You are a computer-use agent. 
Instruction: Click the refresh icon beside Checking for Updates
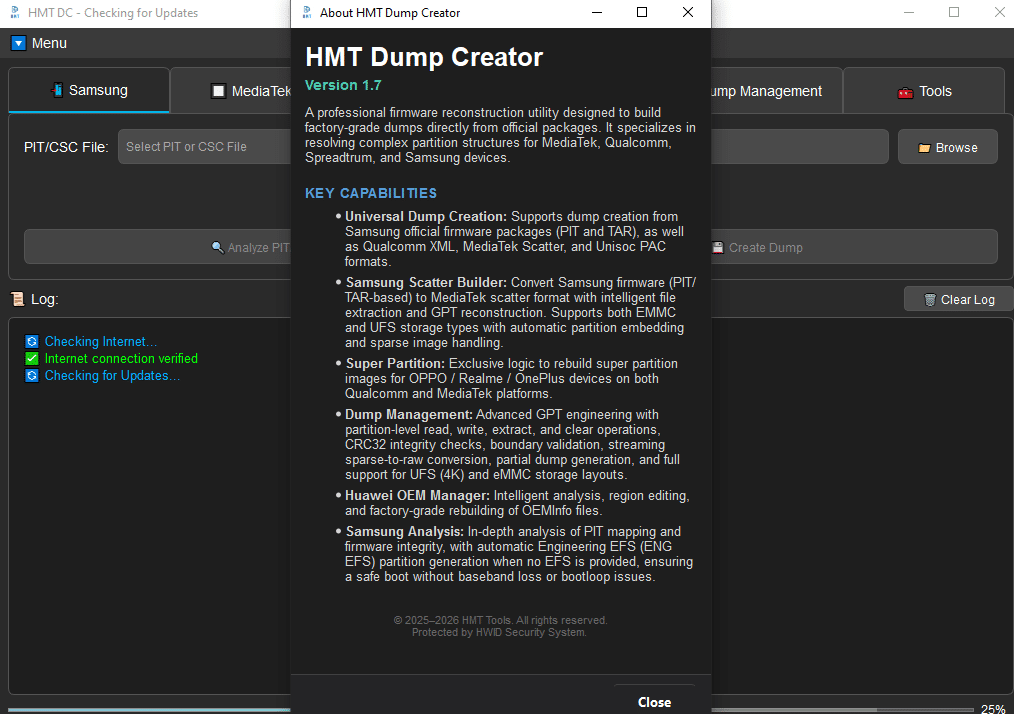(33, 375)
